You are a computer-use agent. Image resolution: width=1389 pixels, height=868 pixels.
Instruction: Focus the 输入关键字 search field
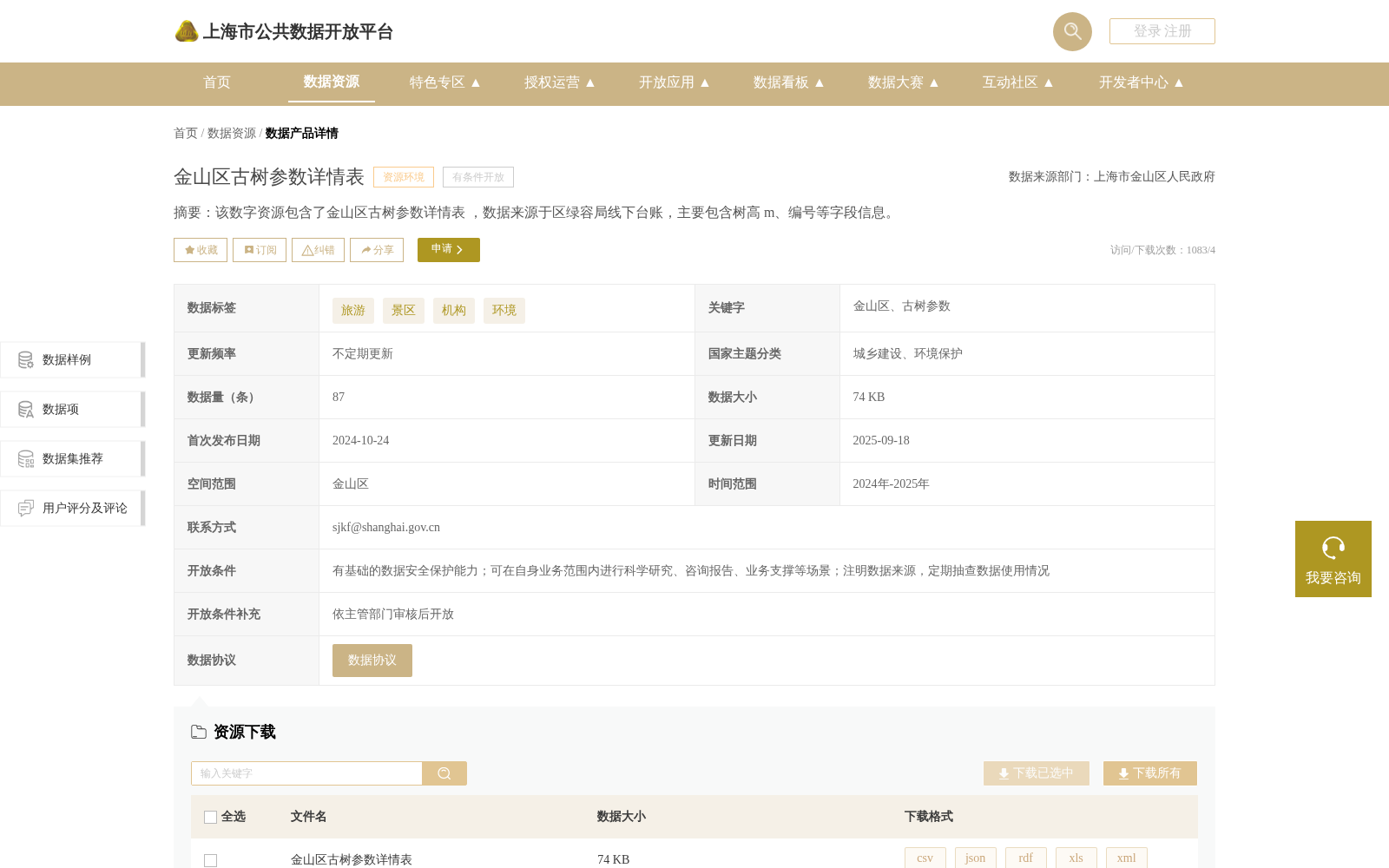(306, 773)
